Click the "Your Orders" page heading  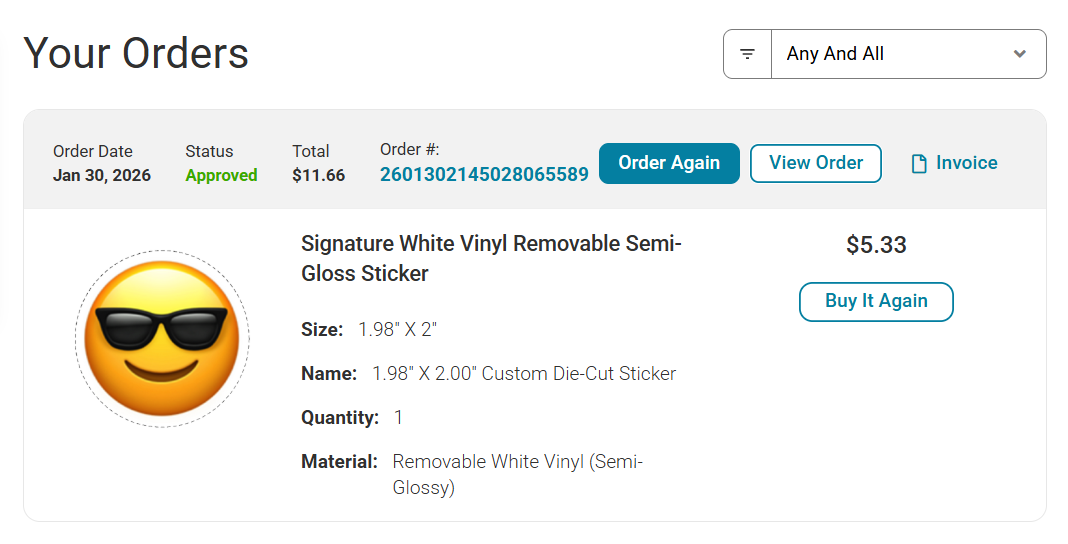136,53
